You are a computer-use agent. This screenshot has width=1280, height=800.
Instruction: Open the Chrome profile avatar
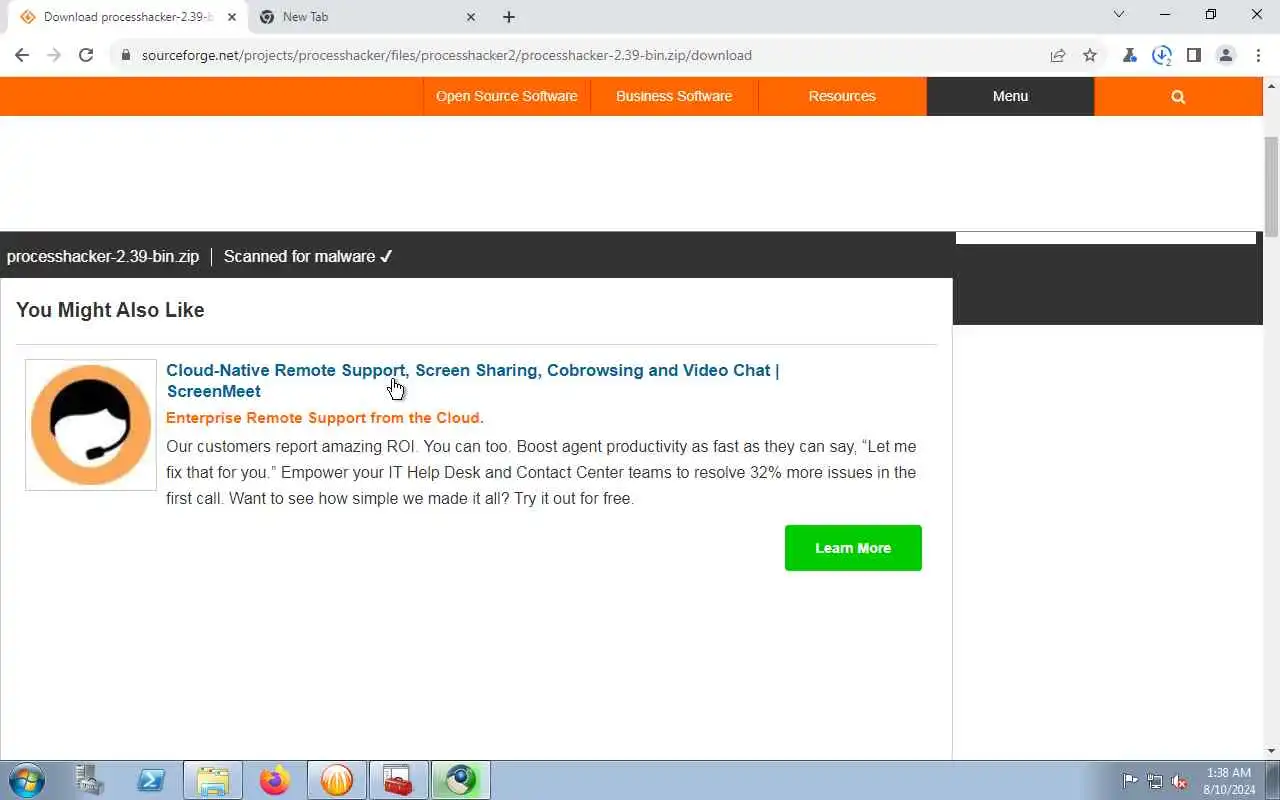coord(1226,55)
